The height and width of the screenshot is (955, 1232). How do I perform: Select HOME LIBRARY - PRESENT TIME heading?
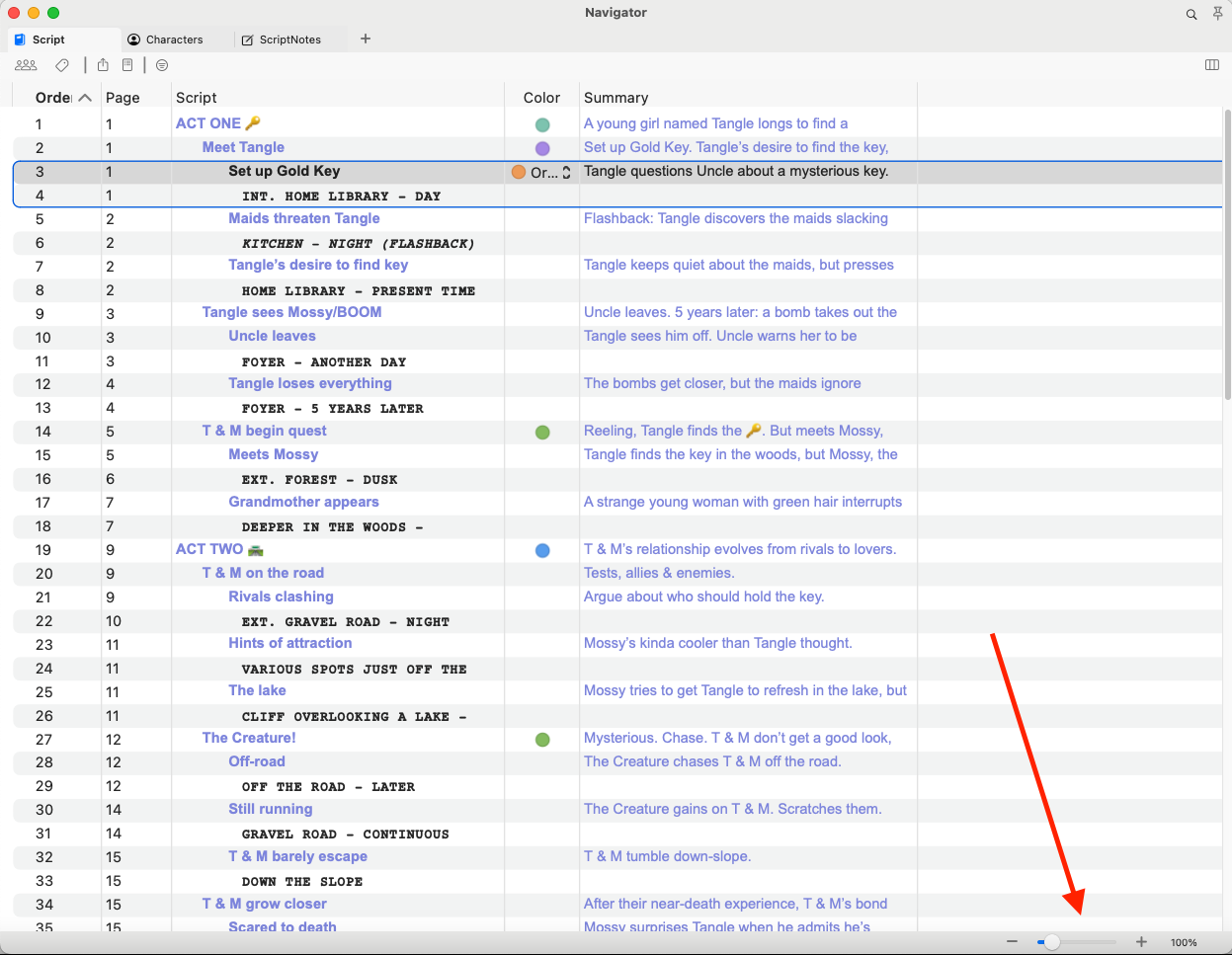359,290
